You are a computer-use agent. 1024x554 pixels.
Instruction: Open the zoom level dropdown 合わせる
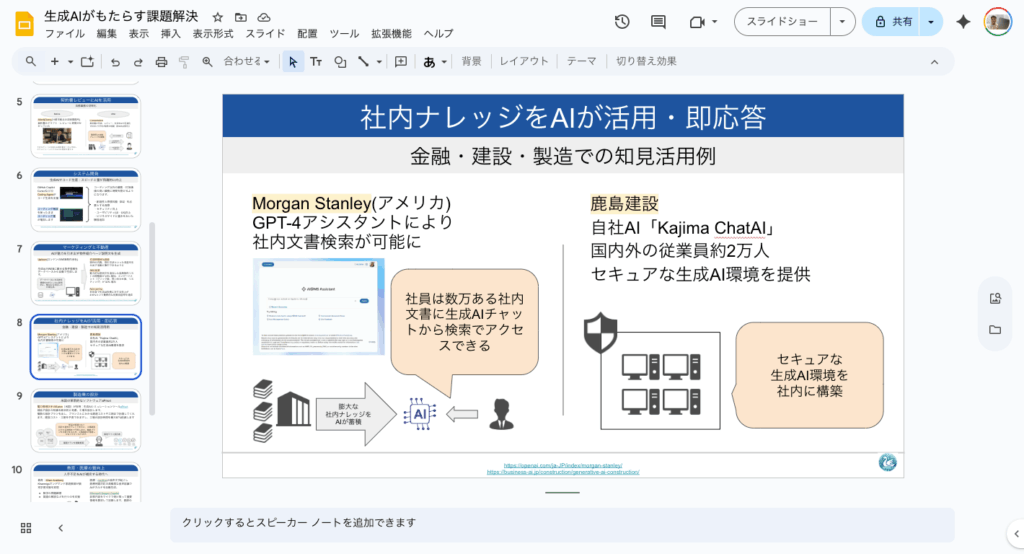tap(246, 61)
